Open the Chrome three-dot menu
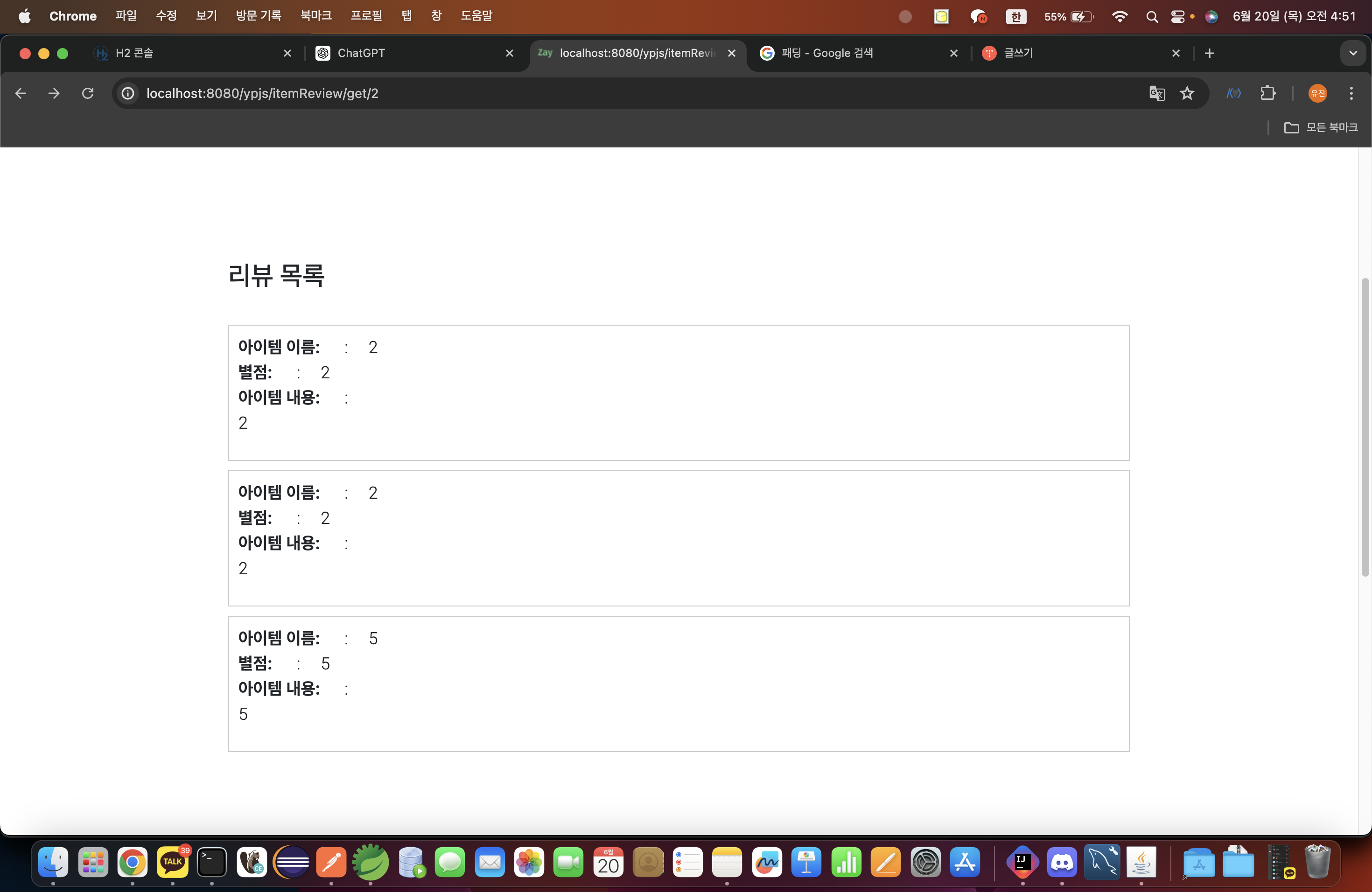The width and height of the screenshot is (1372, 892). point(1351,93)
